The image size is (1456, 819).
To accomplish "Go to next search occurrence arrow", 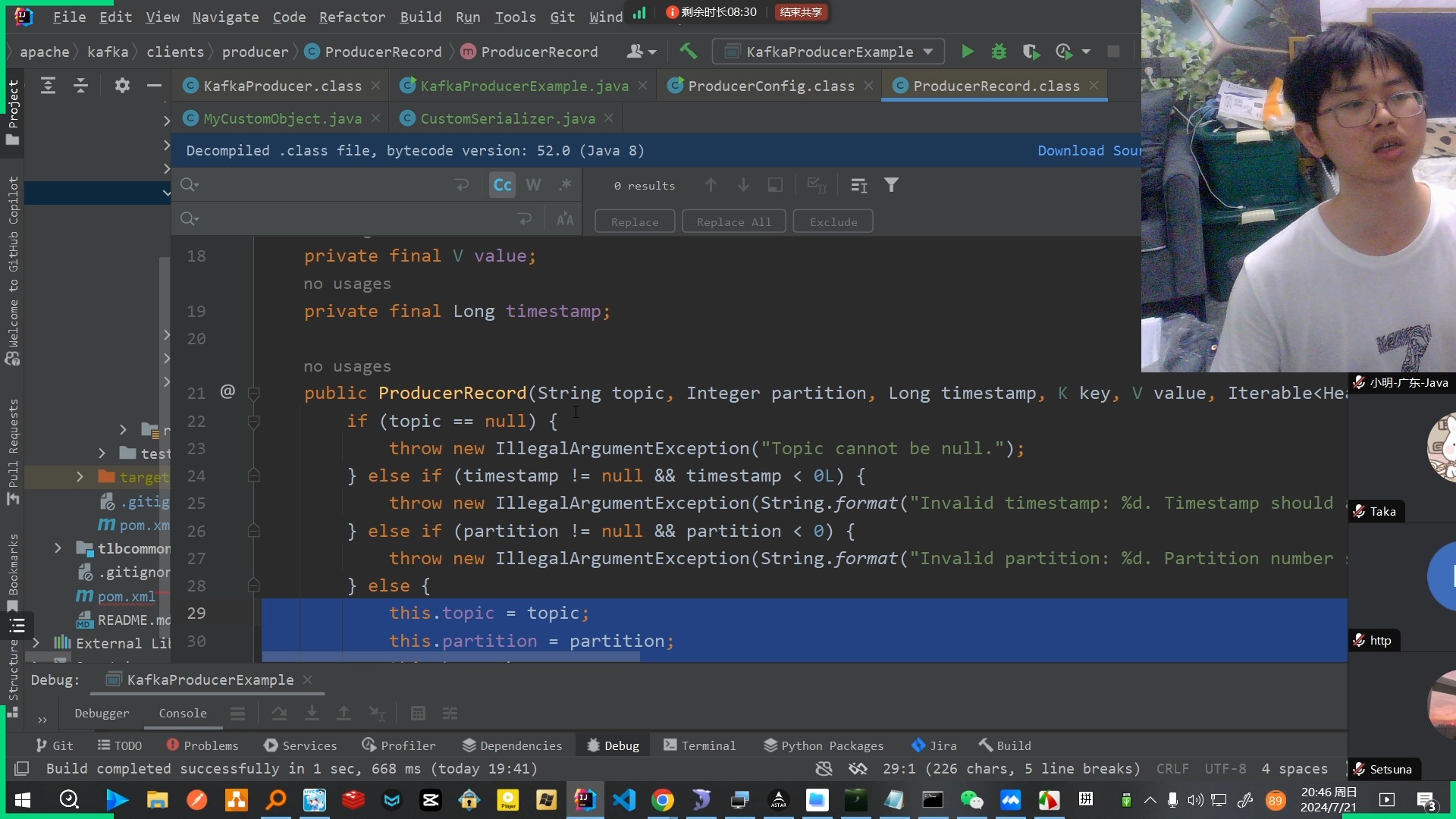I will coord(743,185).
